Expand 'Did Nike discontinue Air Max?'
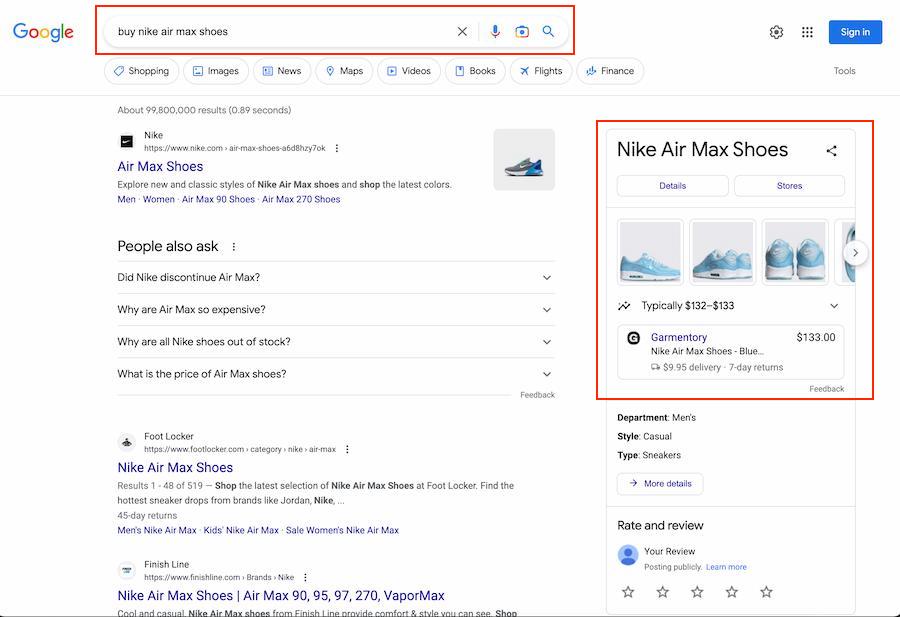This screenshot has width=900, height=617. (x=336, y=277)
